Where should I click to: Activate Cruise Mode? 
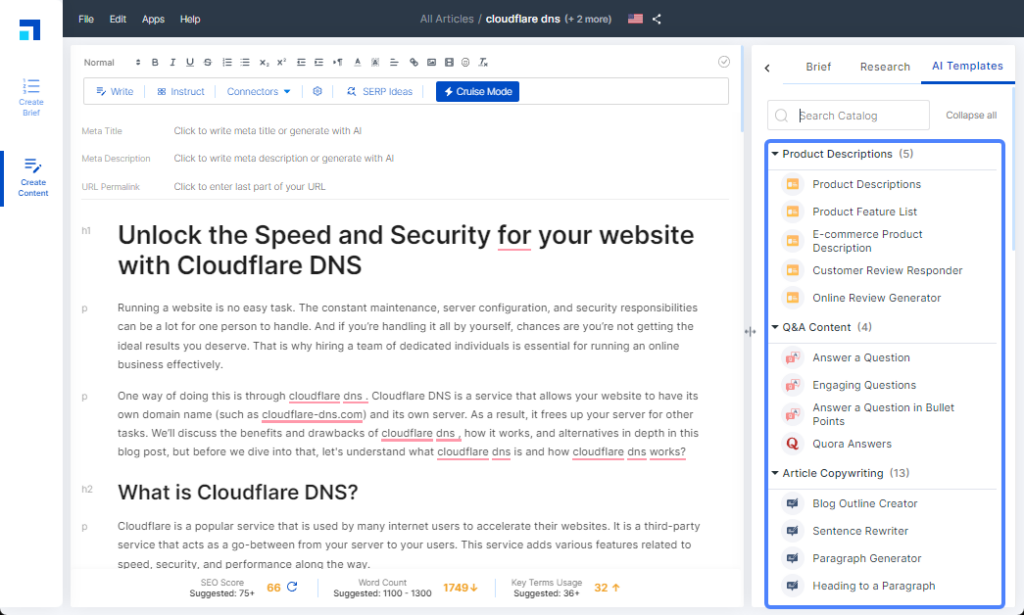(477, 91)
